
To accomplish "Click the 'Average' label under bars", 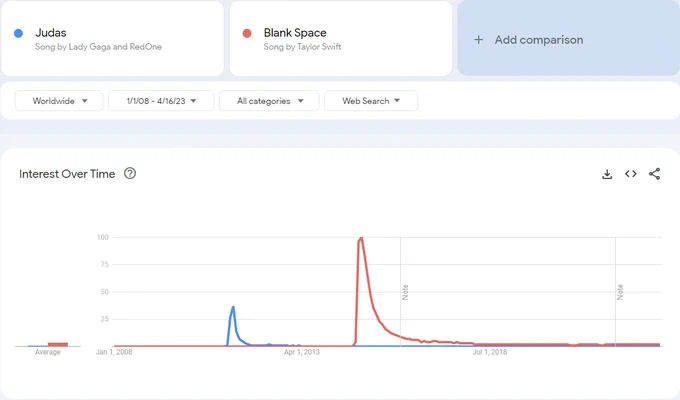I will tap(48, 352).
